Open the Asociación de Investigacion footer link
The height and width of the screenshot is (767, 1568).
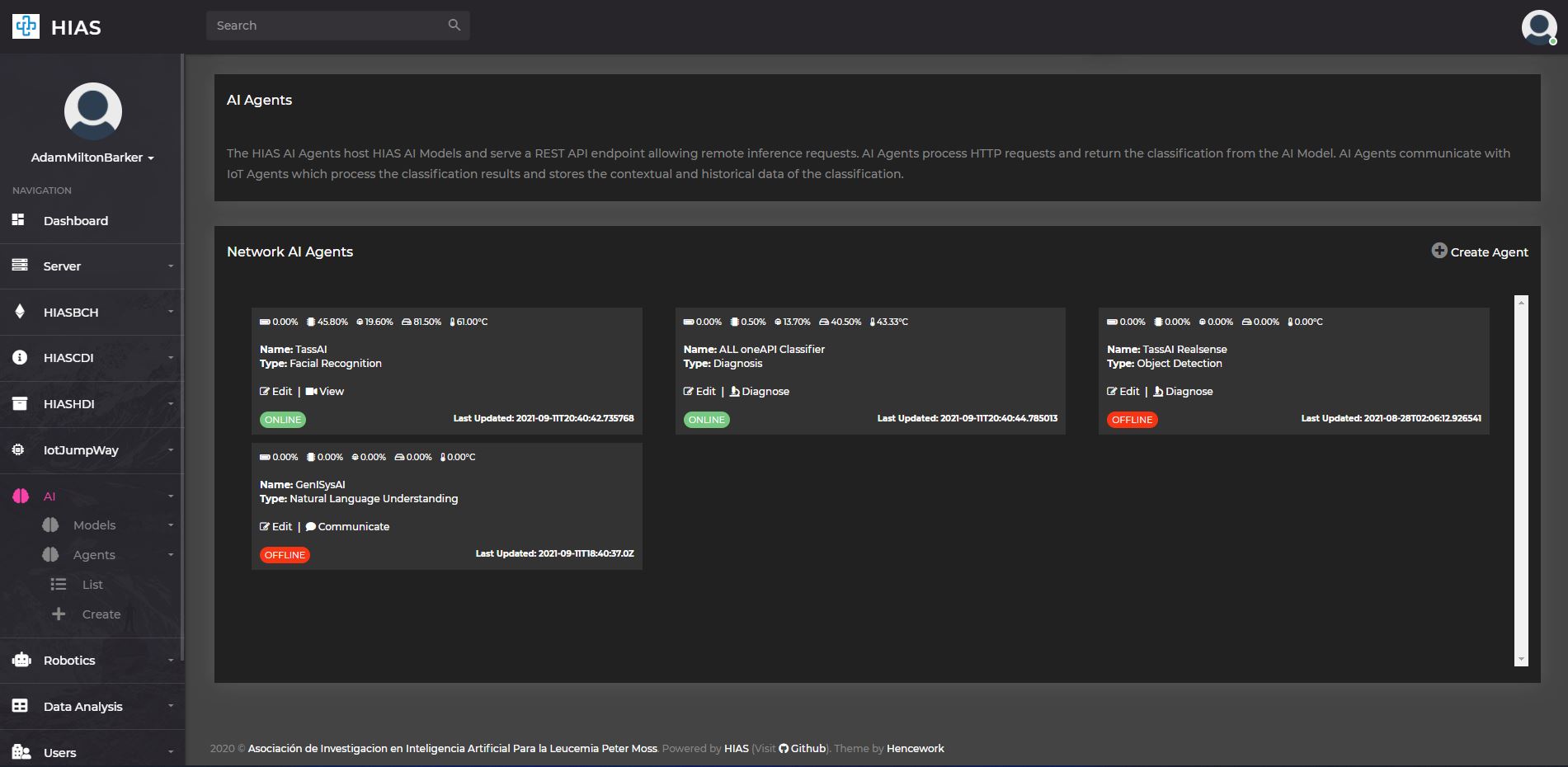pos(453,749)
